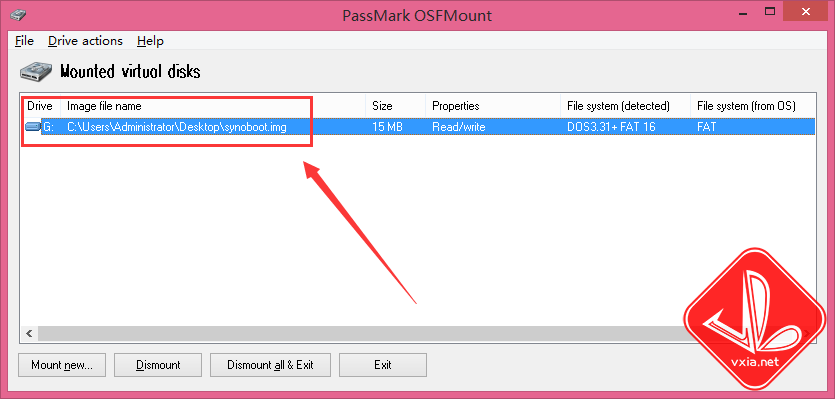Click the left scroll arrow of horizontal scrollbar

(x=29, y=333)
